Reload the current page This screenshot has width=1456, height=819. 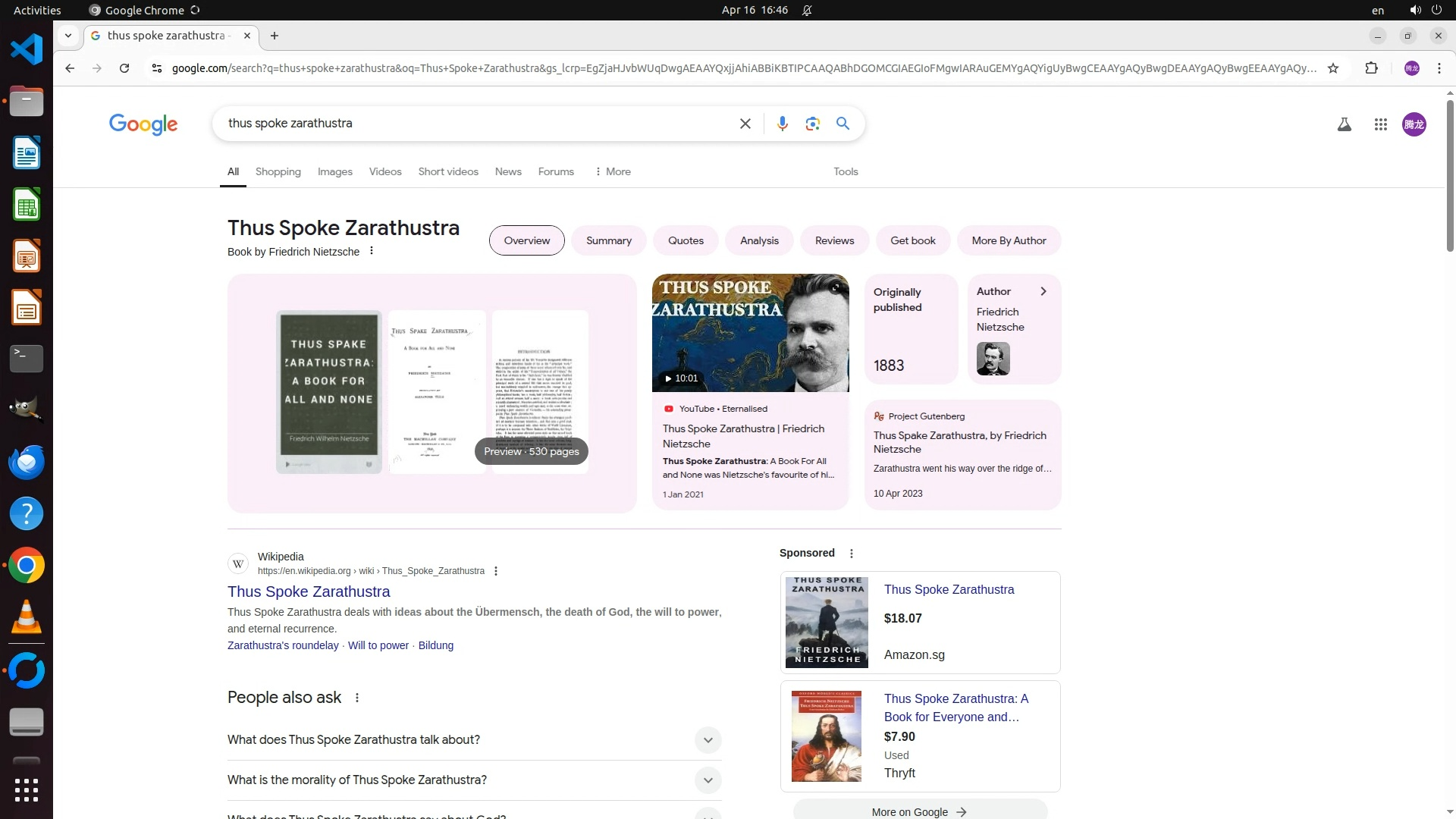[x=124, y=68]
